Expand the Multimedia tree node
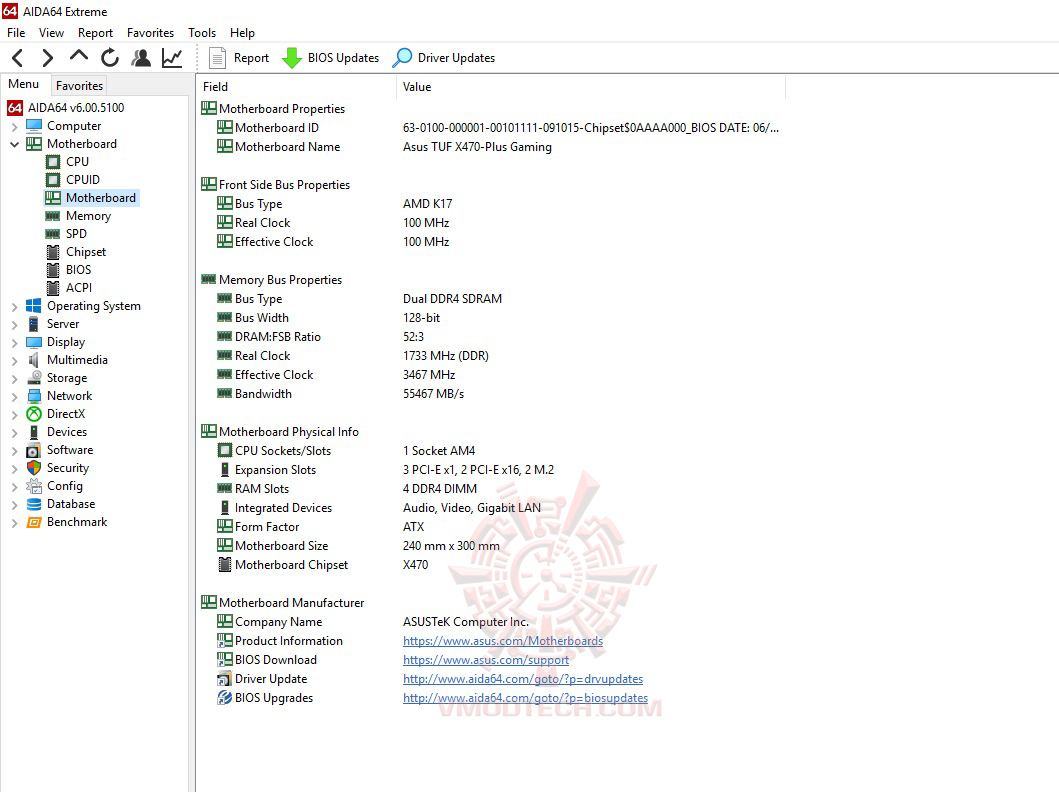 [14, 361]
